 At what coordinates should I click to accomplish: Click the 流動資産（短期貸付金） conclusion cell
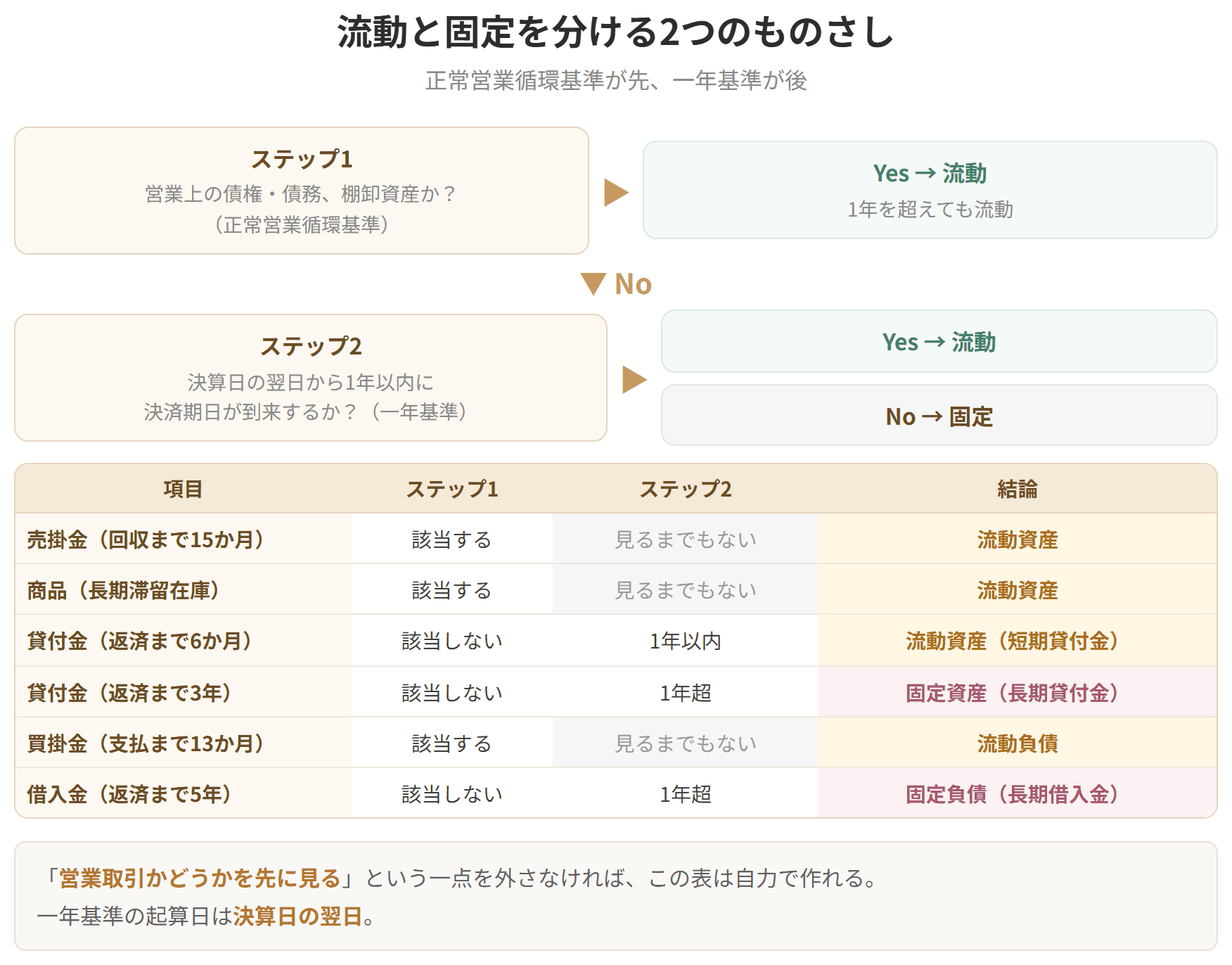[1018, 641]
